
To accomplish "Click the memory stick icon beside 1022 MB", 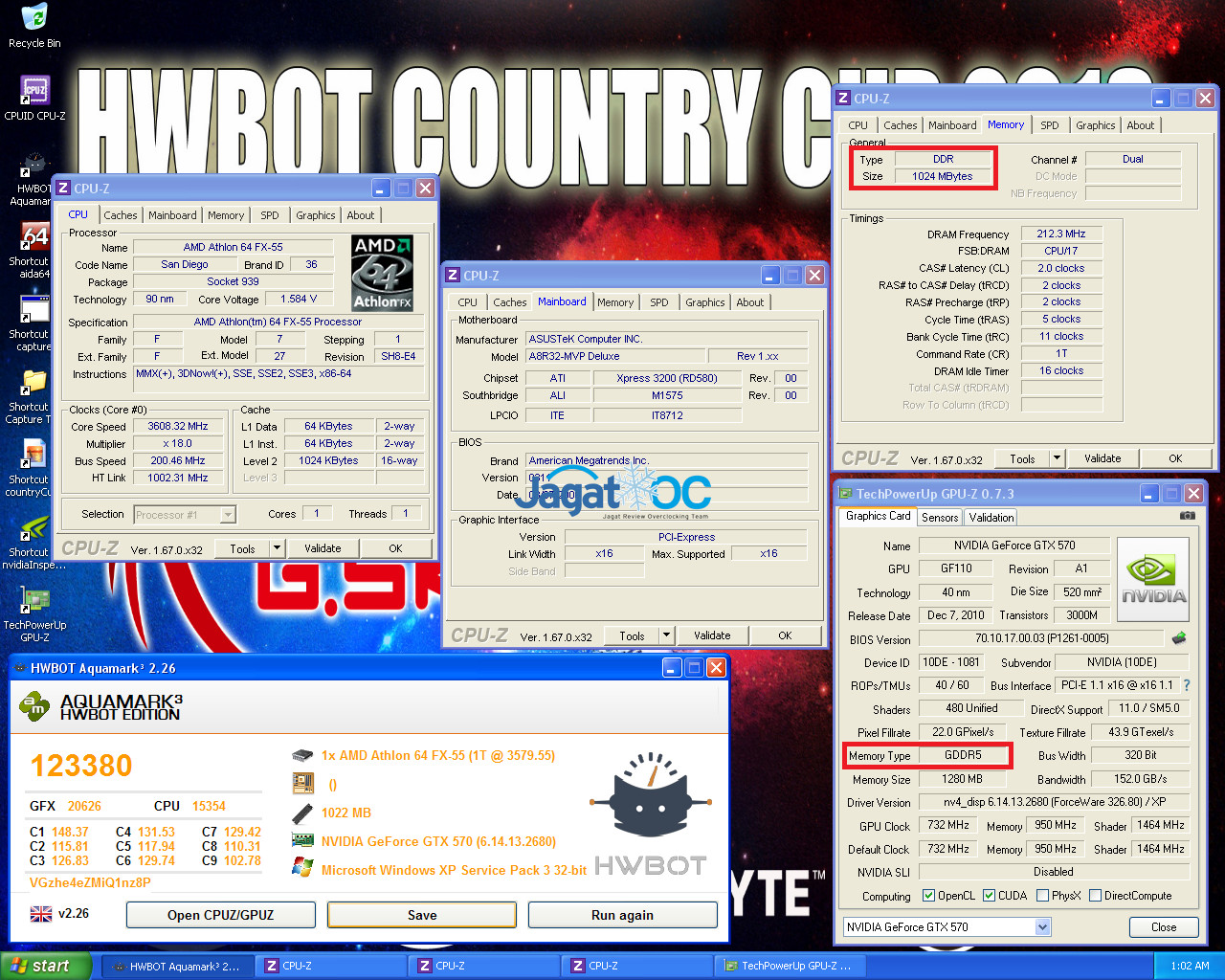I will point(302,813).
